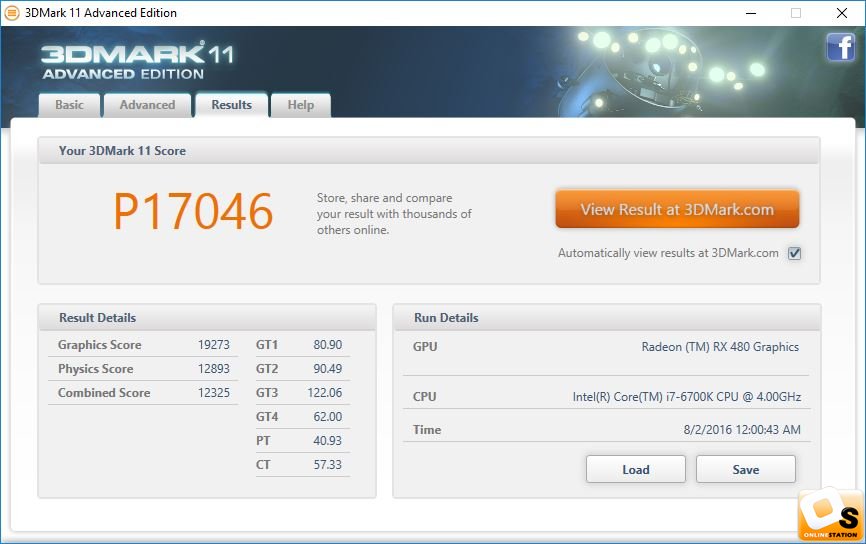The width and height of the screenshot is (866, 544).
Task: Minimize the 3DMark 11 window
Action: tap(751, 13)
